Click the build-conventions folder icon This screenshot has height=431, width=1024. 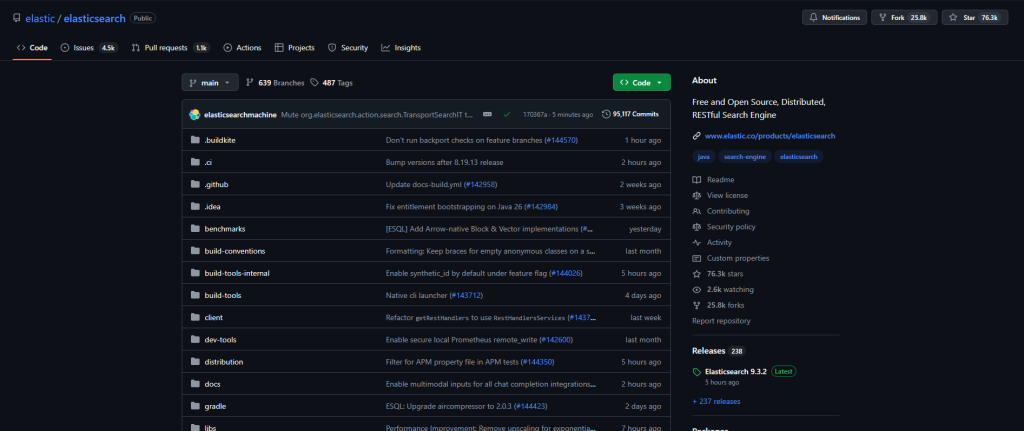[195, 251]
